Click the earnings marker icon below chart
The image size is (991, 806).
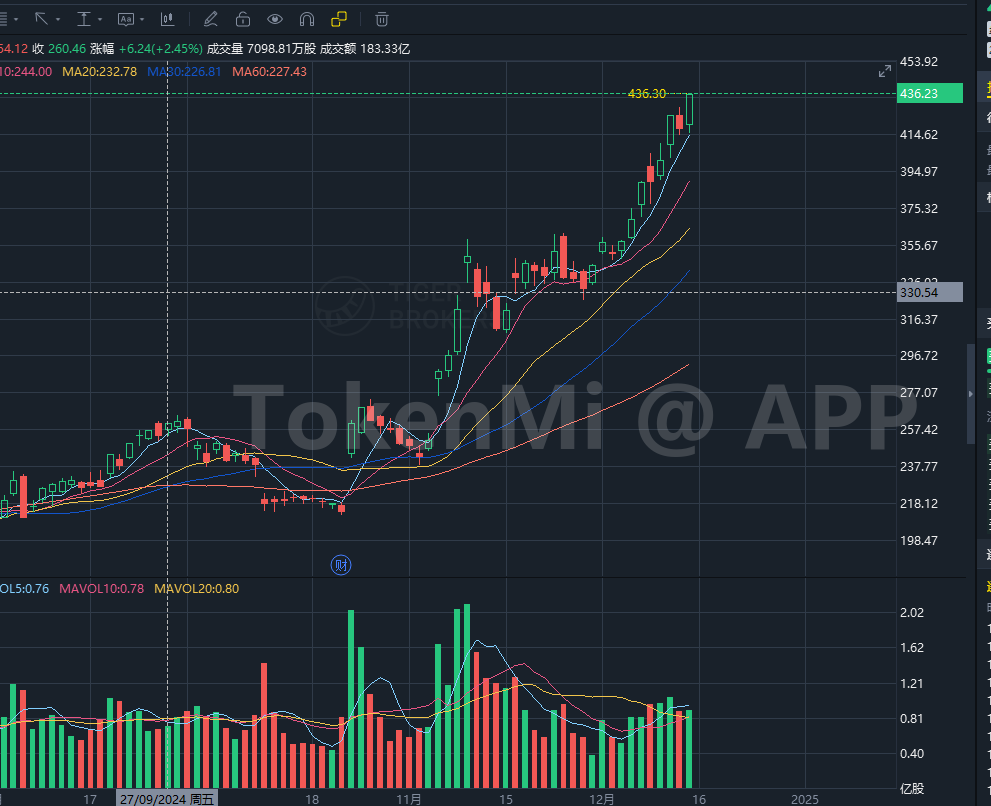click(340, 565)
